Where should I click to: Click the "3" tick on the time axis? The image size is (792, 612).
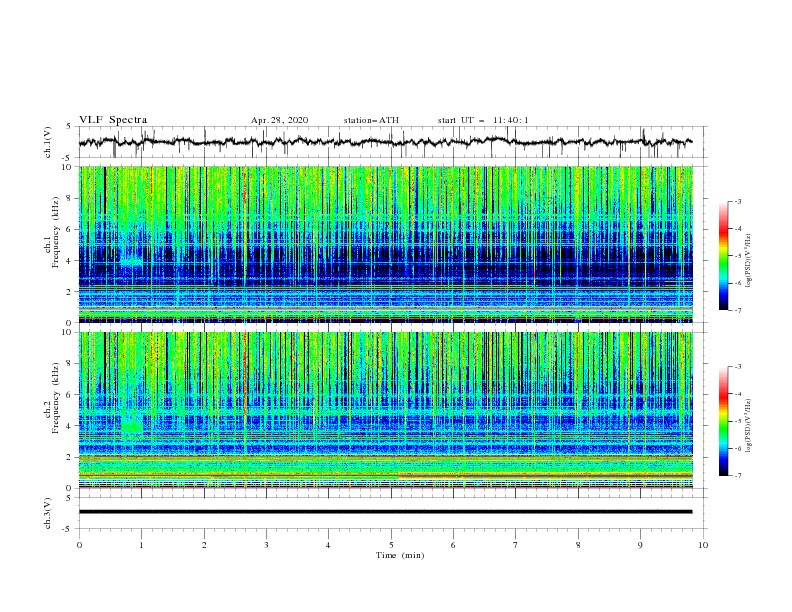click(x=266, y=545)
